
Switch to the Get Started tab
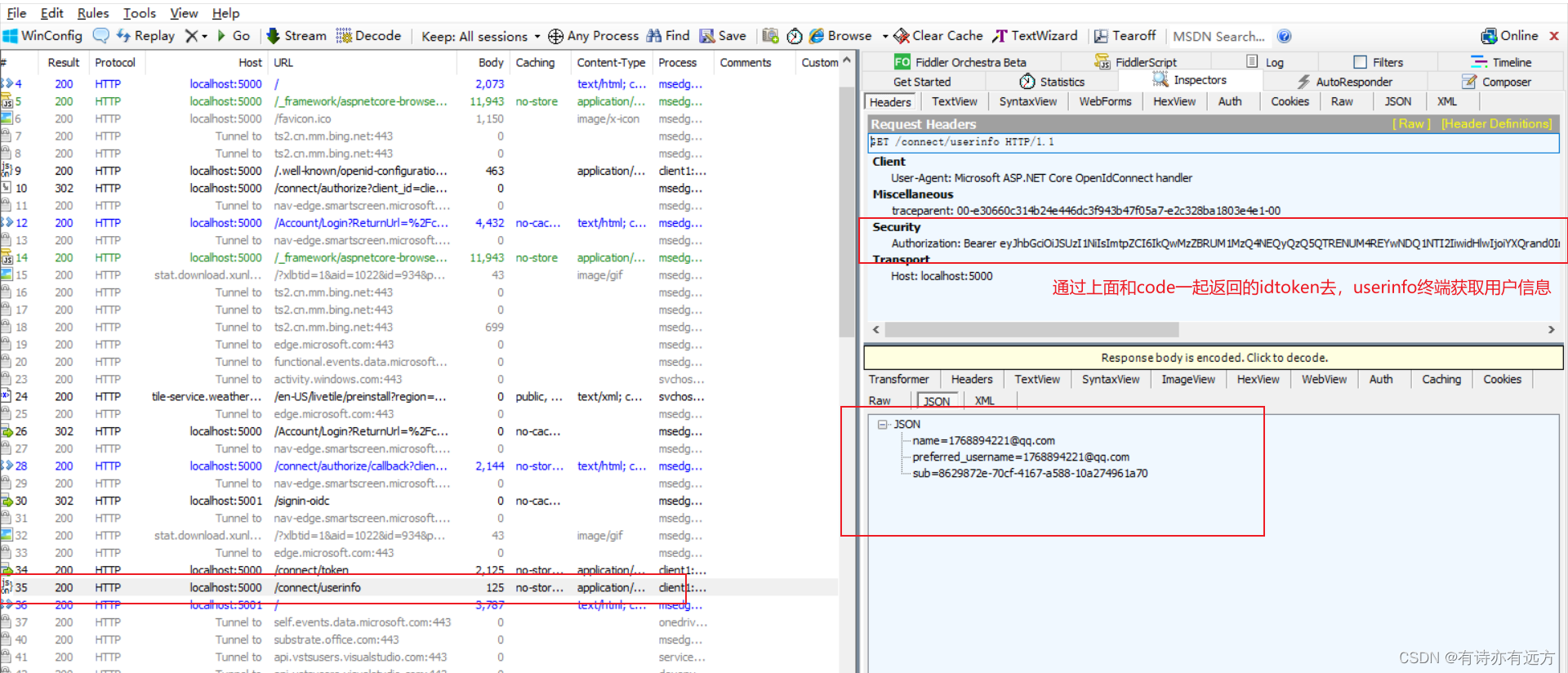(922, 82)
